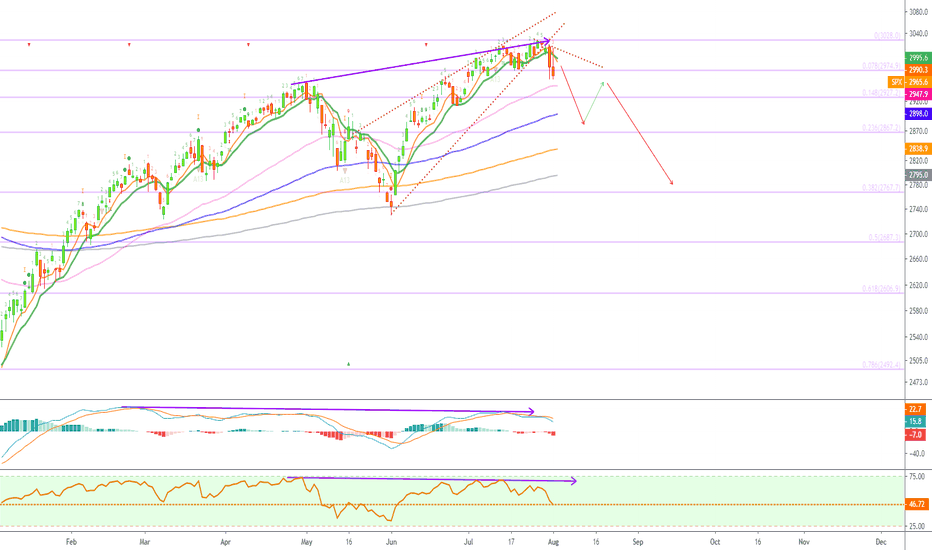Image resolution: width=932 pixels, height=550 pixels.
Task: Click the blue 2898.0 moving average label
Action: point(918,114)
